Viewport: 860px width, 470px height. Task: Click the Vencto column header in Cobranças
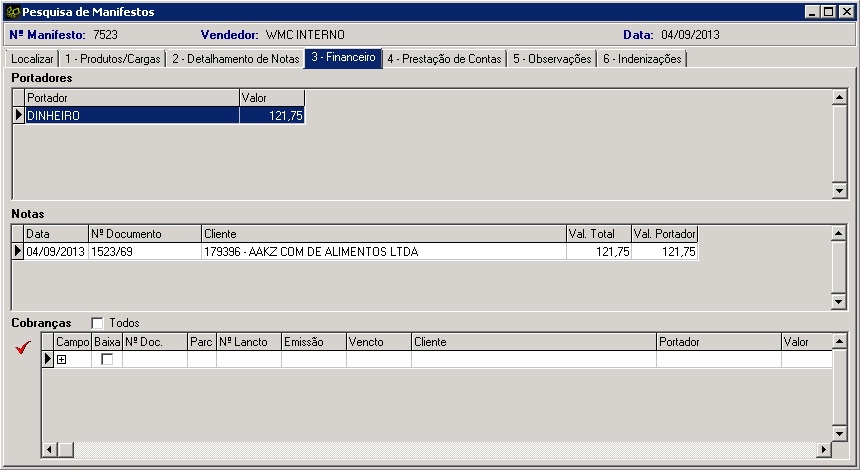(378, 342)
